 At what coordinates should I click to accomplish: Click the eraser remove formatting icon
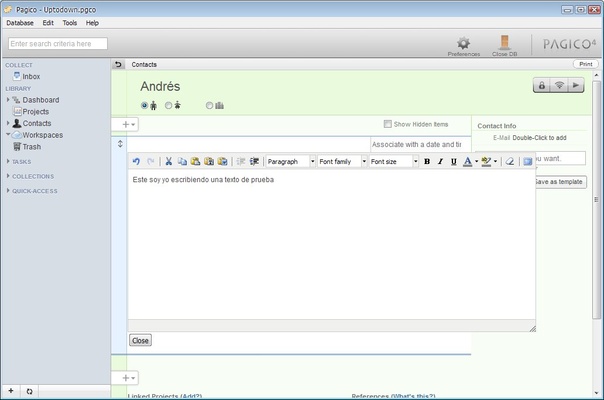(x=510, y=161)
